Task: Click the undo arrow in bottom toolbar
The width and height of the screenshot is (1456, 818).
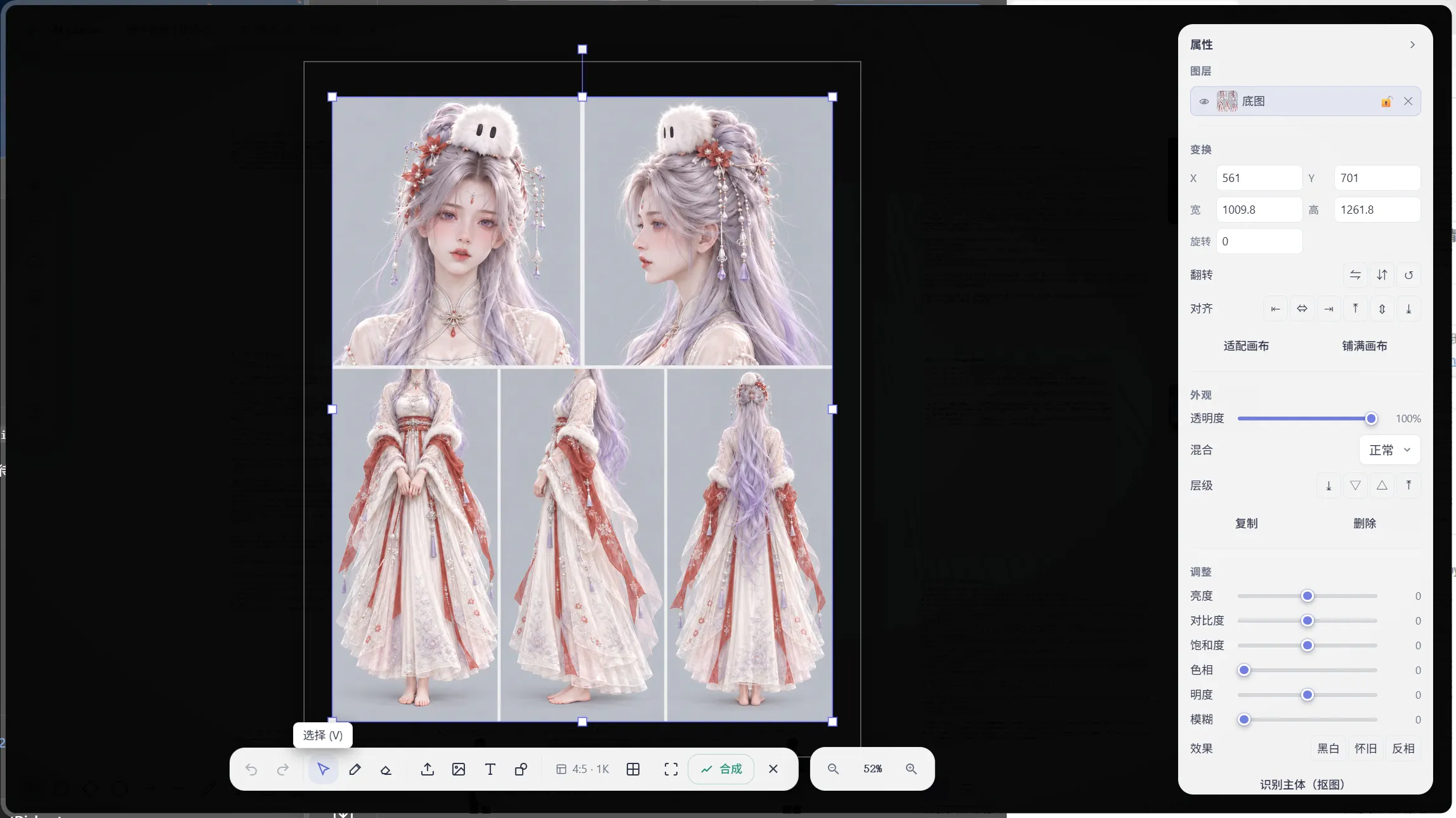Action: 251,769
